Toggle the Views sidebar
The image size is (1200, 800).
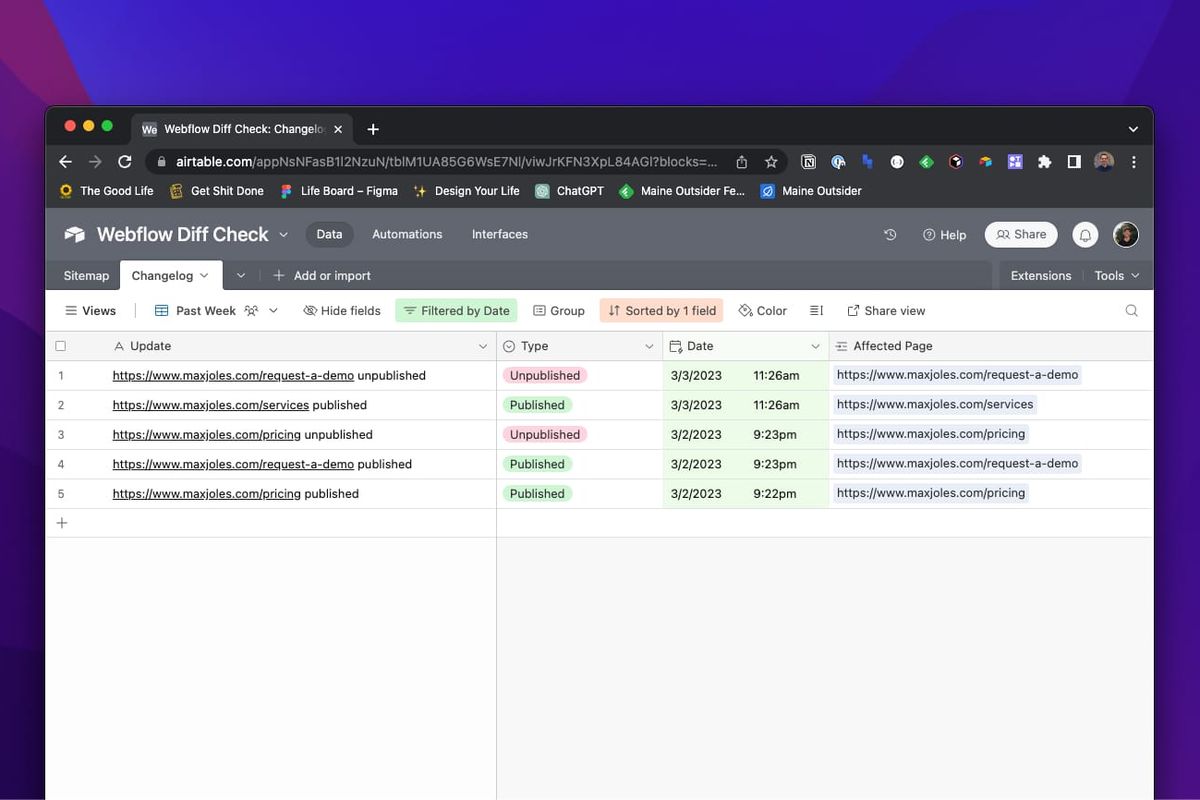click(90, 311)
